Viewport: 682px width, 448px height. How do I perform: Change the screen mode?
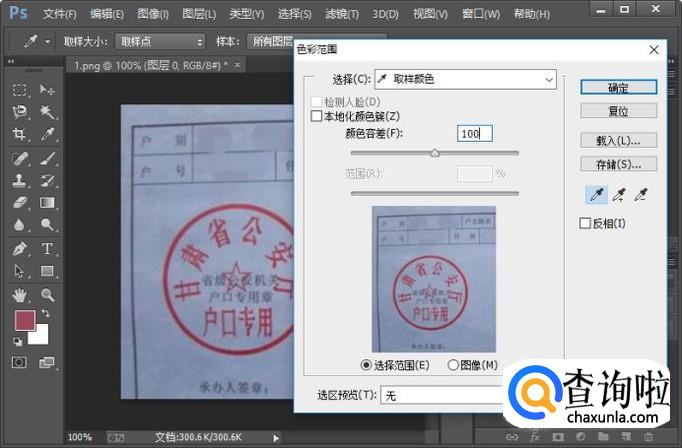point(47,362)
